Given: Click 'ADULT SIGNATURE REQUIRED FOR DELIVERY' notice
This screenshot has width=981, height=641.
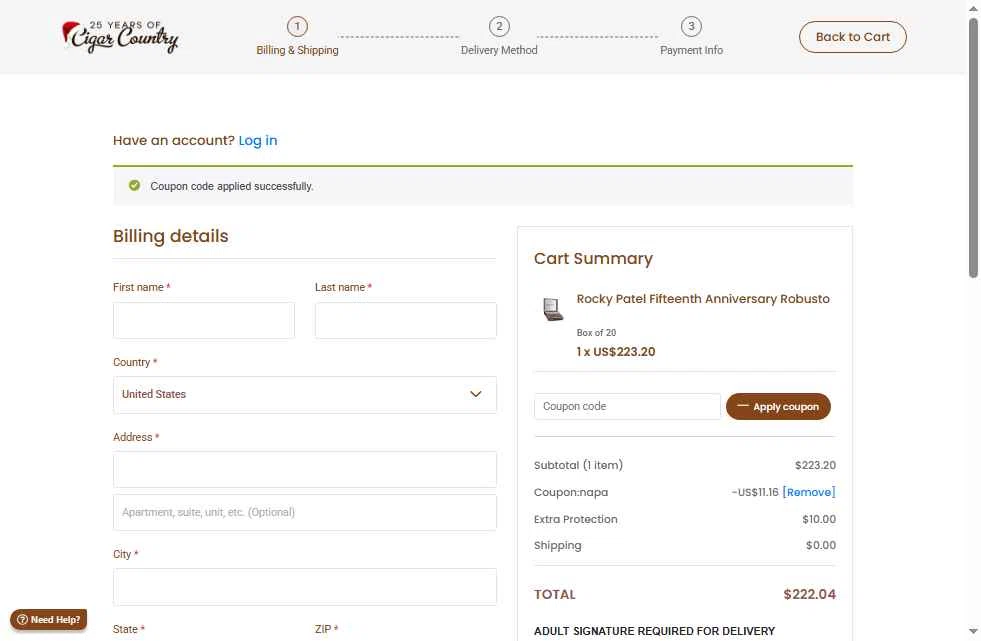Looking at the screenshot, I should pyautogui.click(x=654, y=631).
